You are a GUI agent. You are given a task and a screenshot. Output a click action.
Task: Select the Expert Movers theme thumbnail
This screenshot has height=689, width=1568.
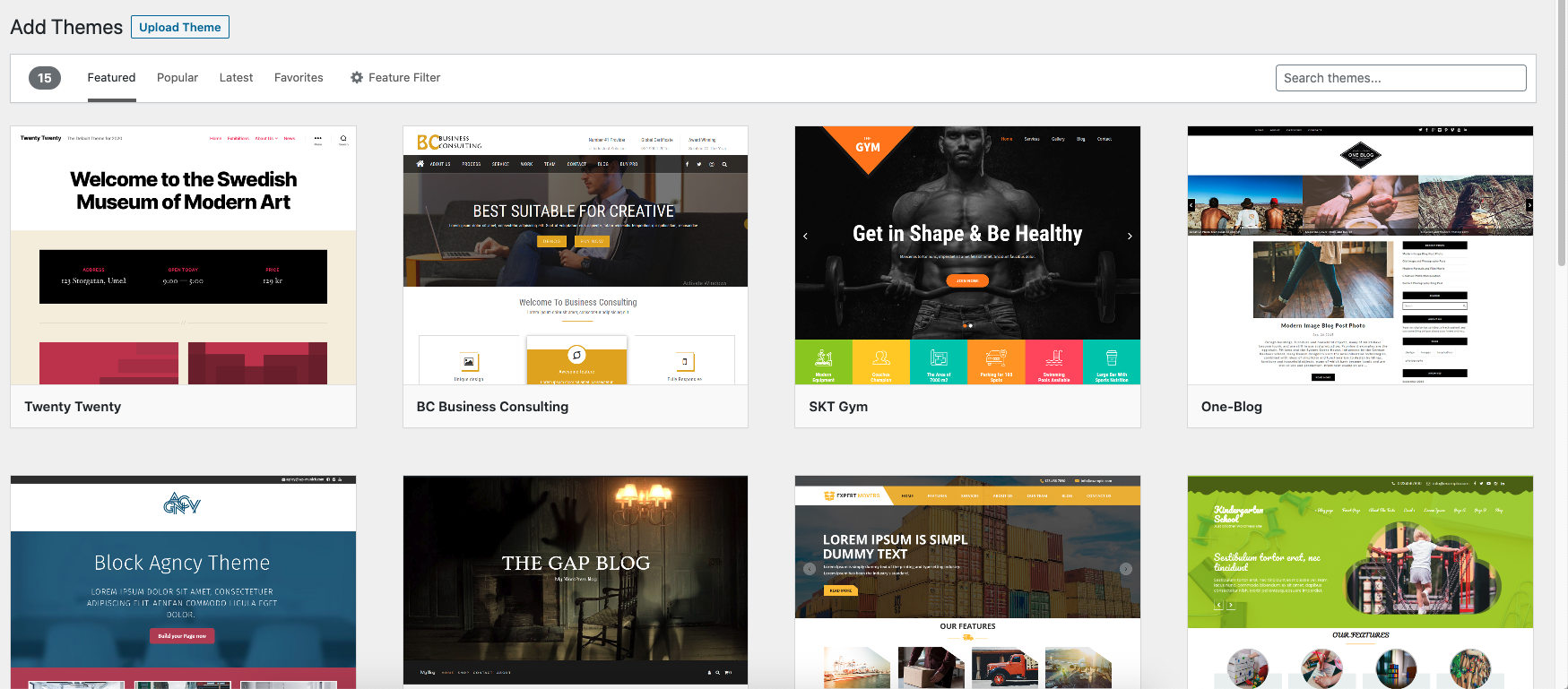967,582
